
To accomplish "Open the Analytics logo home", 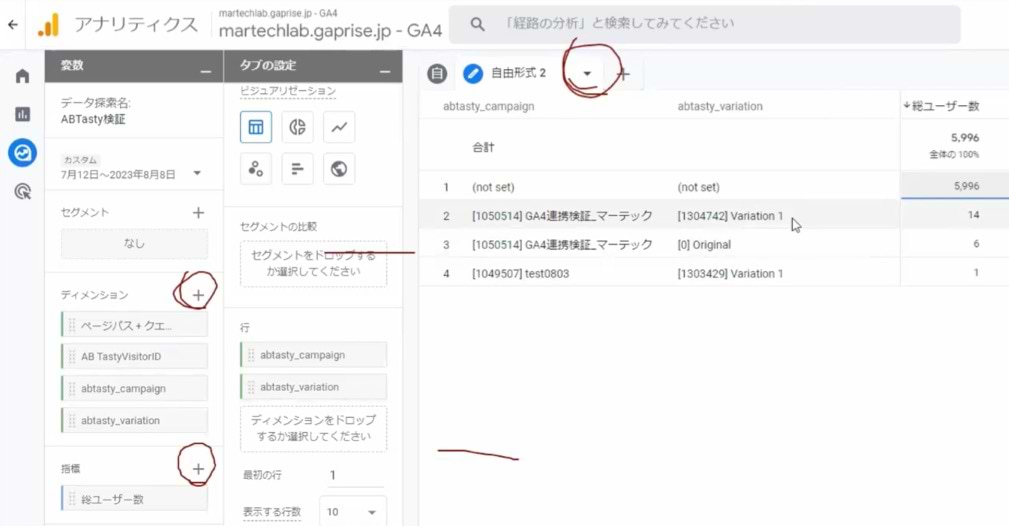I will (x=48, y=25).
